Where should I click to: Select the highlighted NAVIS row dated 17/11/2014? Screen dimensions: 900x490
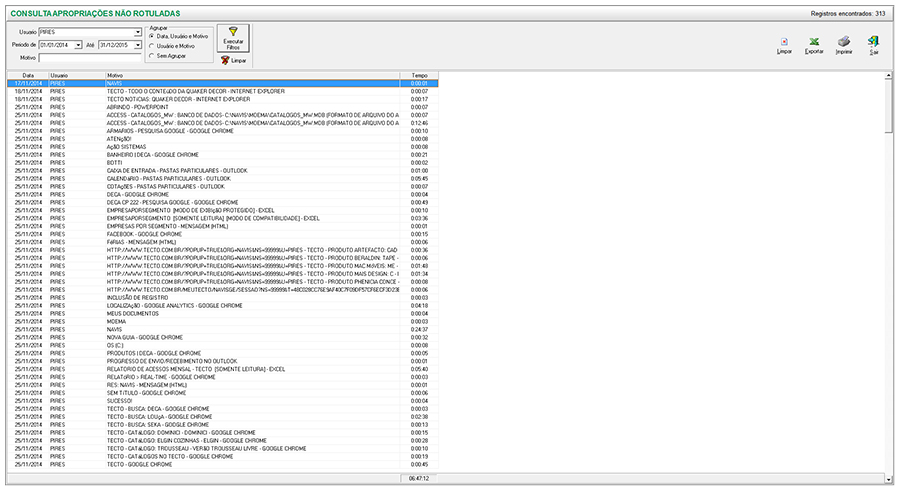tap(223, 83)
